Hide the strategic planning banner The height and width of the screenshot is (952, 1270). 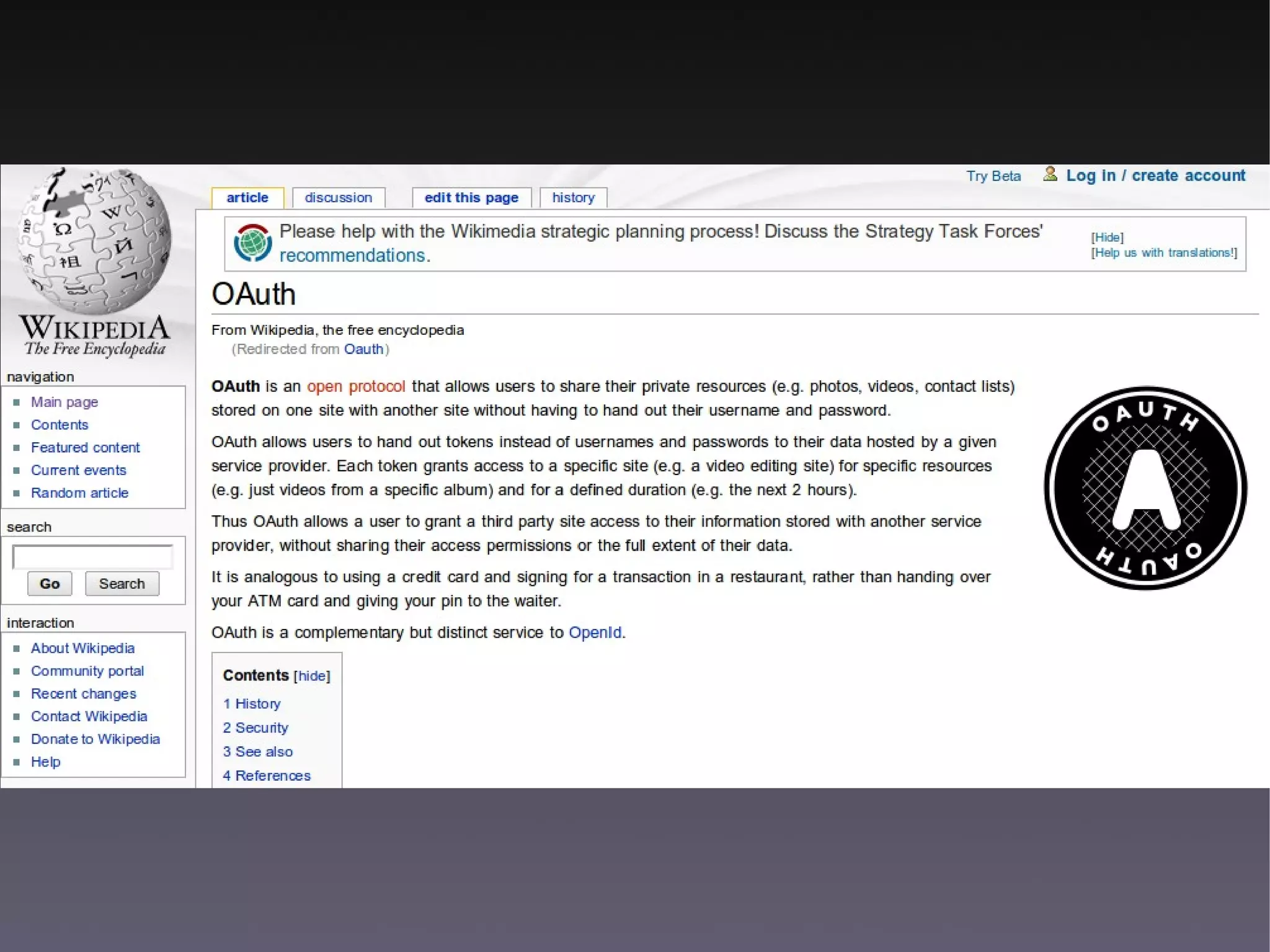pos(1107,238)
